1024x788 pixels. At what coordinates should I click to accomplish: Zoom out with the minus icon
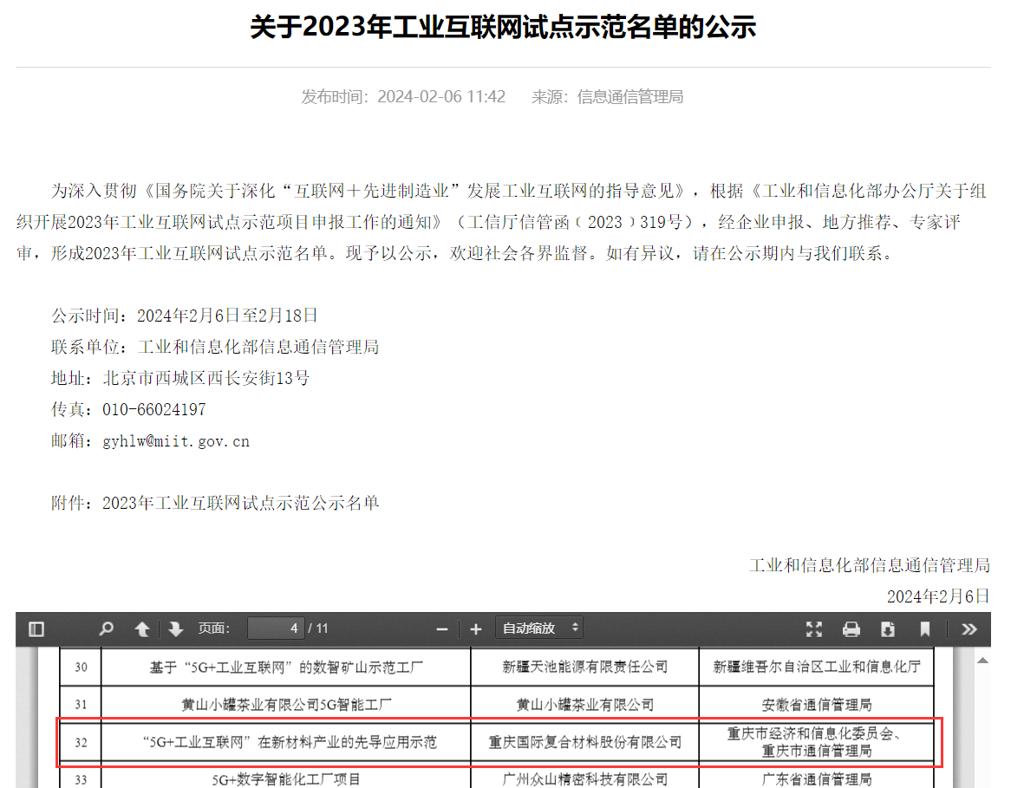(x=442, y=629)
